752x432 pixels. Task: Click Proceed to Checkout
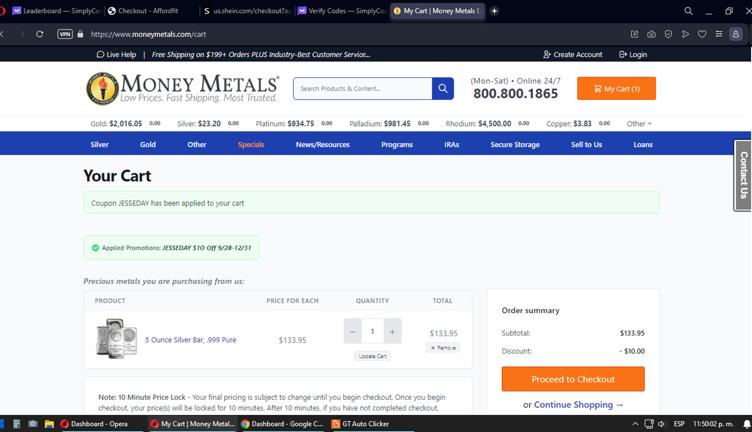573,379
